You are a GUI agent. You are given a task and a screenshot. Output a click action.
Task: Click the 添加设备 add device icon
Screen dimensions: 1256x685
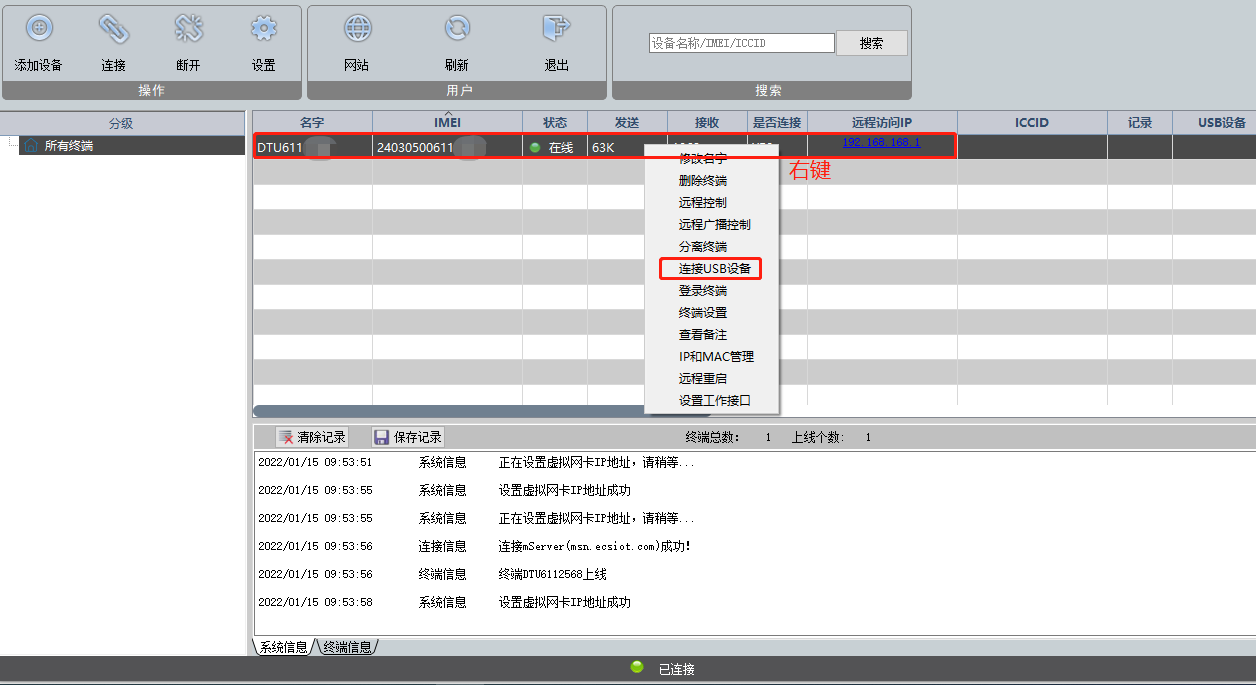(x=39, y=28)
